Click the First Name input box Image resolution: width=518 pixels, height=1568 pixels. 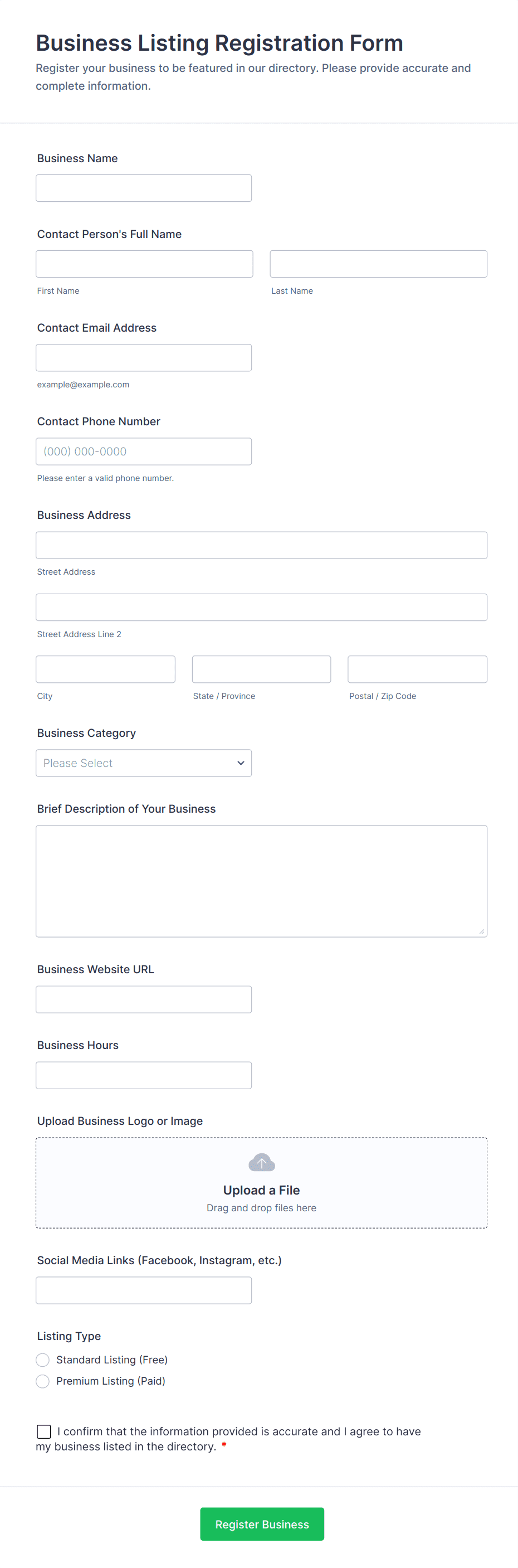coord(144,264)
